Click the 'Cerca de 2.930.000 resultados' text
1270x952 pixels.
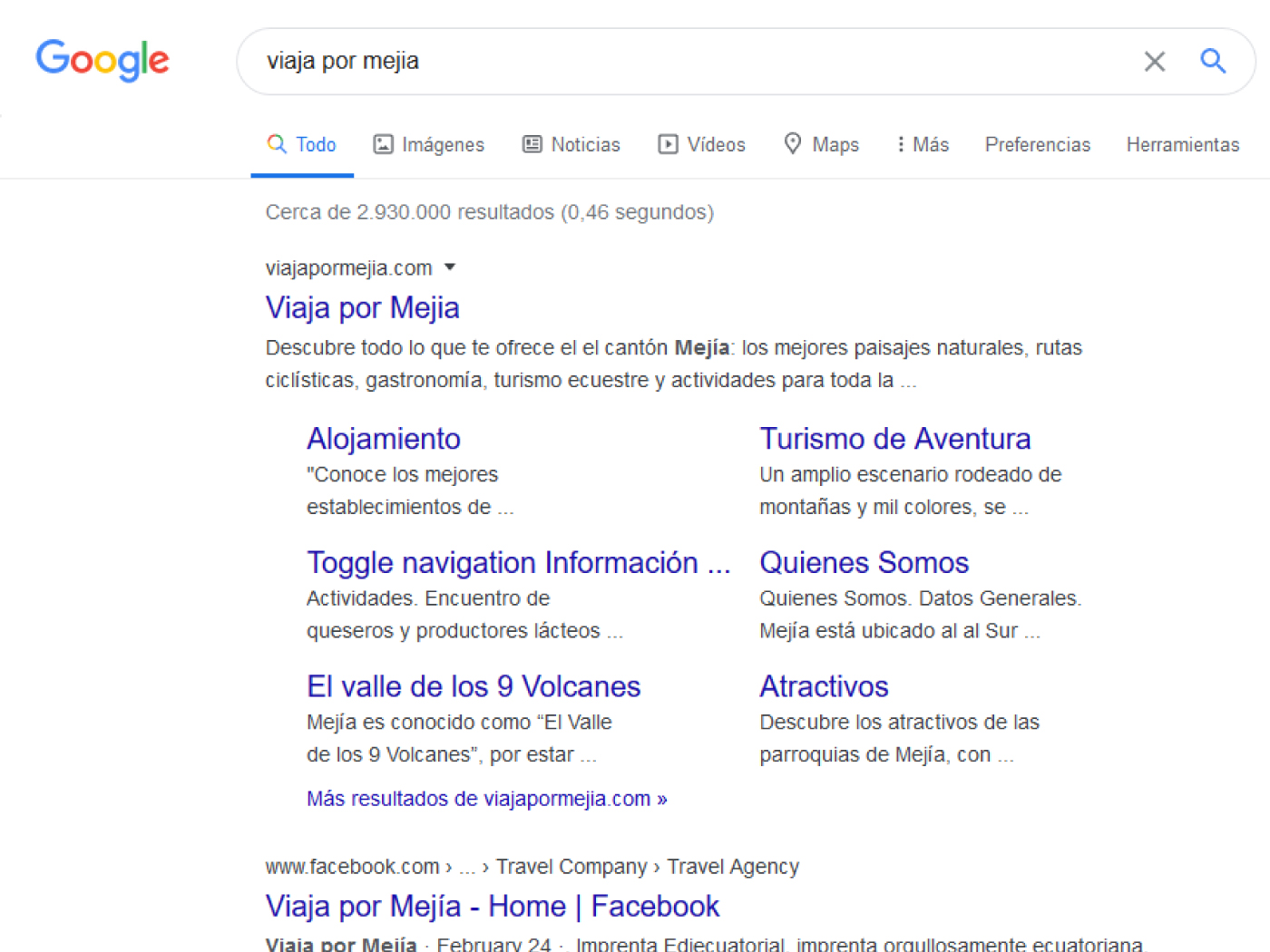490,212
